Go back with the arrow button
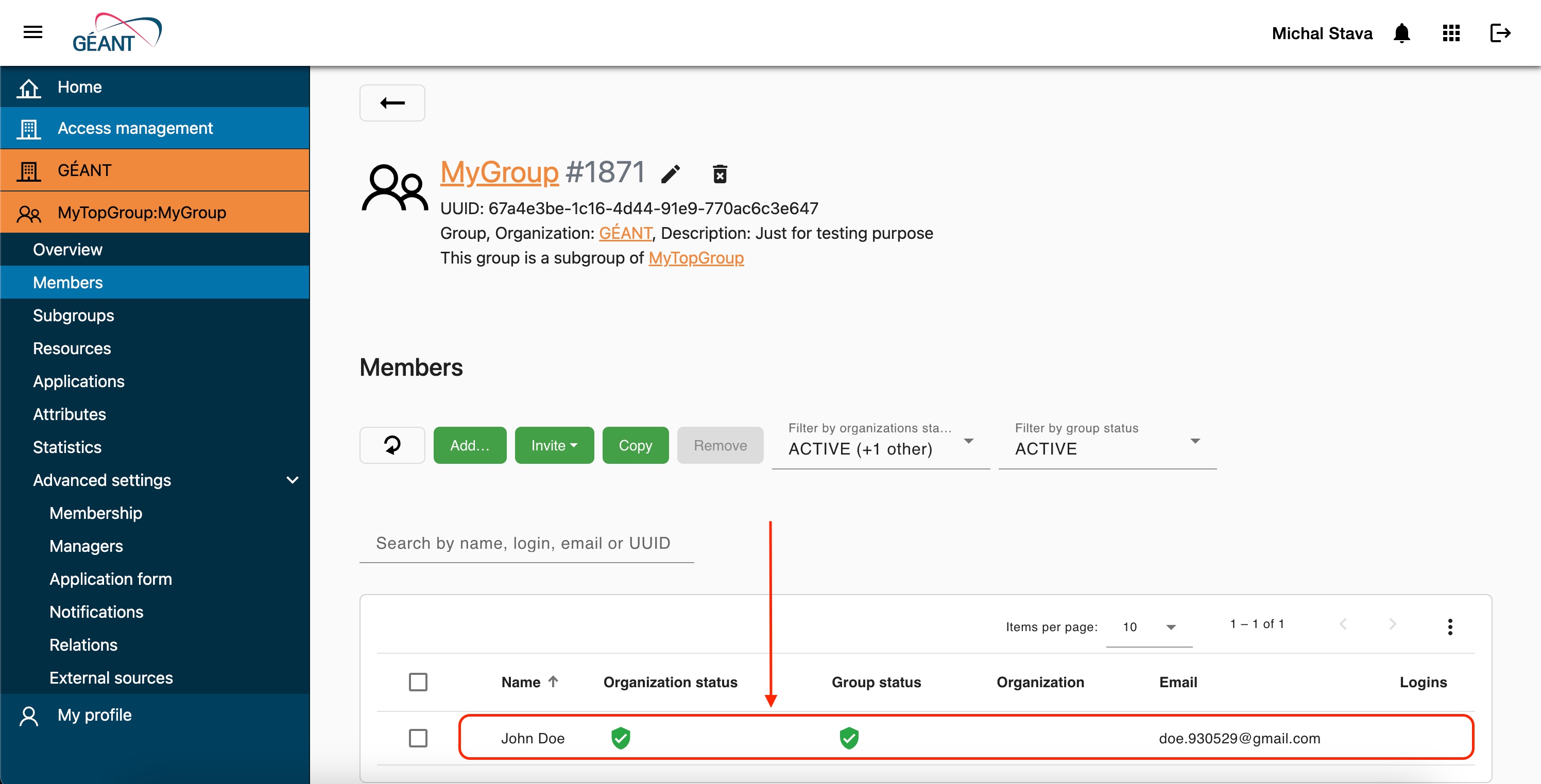 point(392,103)
